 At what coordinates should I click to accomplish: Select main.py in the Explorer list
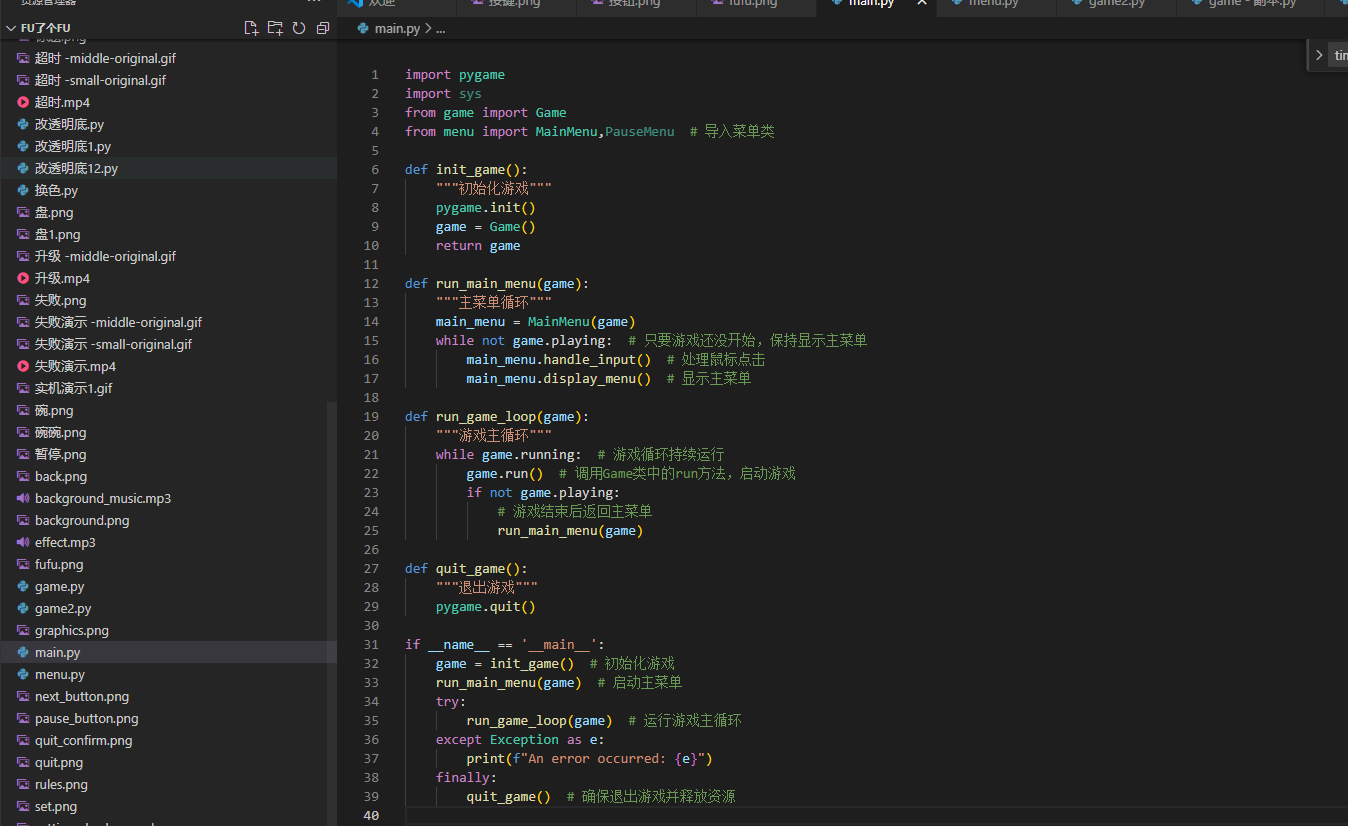[x=168, y=652]
